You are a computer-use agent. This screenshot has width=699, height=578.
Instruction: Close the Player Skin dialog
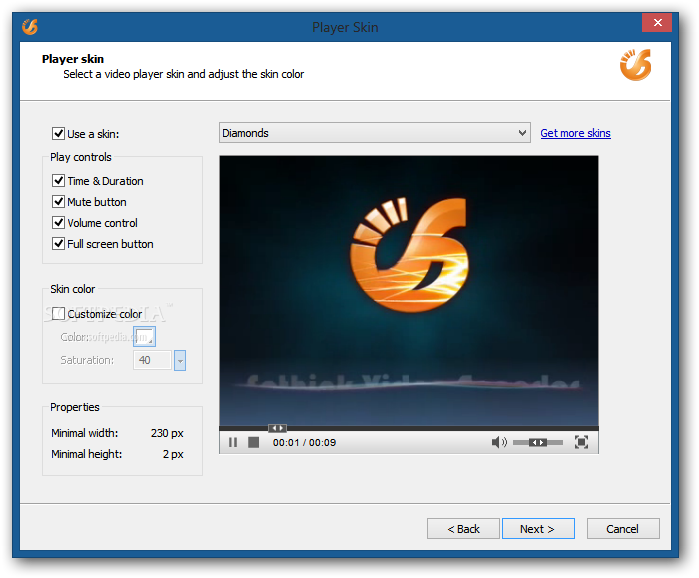pos(657,23)
